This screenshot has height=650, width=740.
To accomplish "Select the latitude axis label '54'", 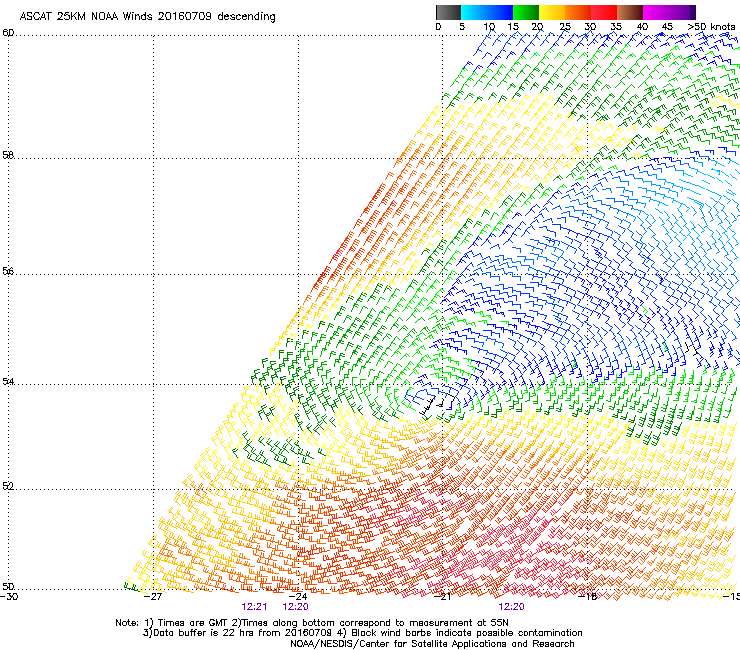I will (8, 381).
